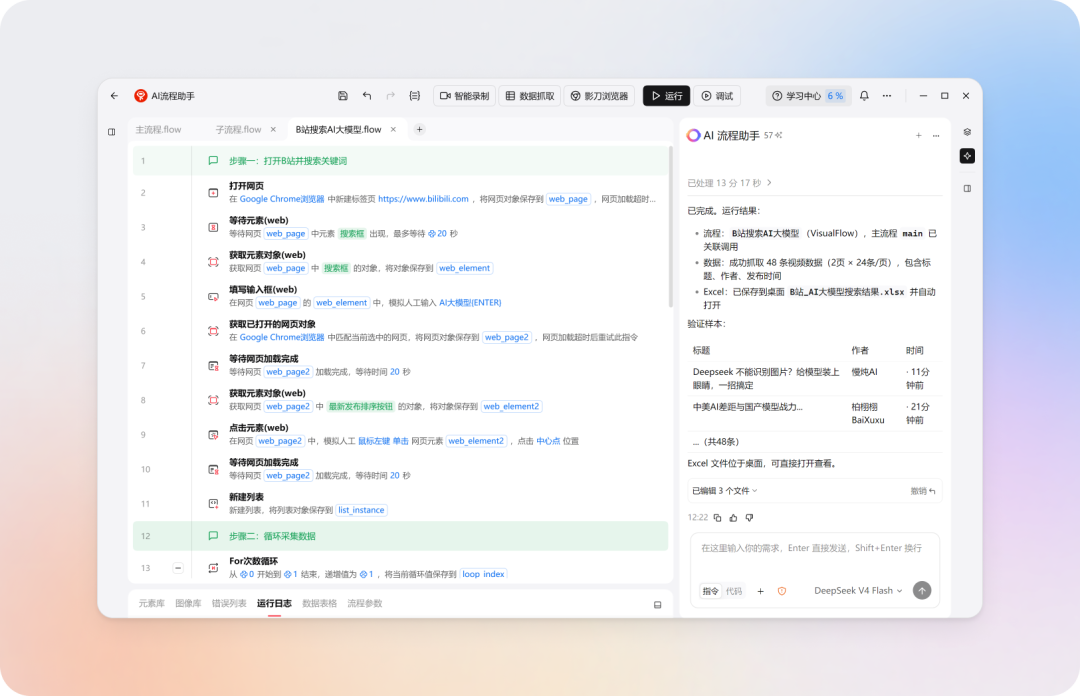The height and width of the screenshot is (696, 1080).
Task: Run the flow with 运行 button
Action: pyautogui.click(x=666, y=96)
